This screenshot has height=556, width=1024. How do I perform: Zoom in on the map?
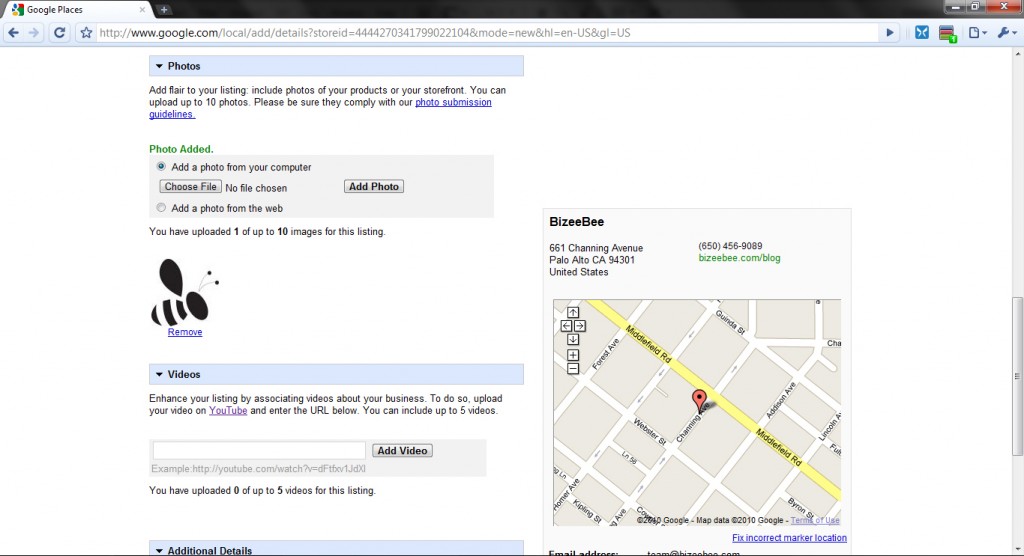[573, 355]
